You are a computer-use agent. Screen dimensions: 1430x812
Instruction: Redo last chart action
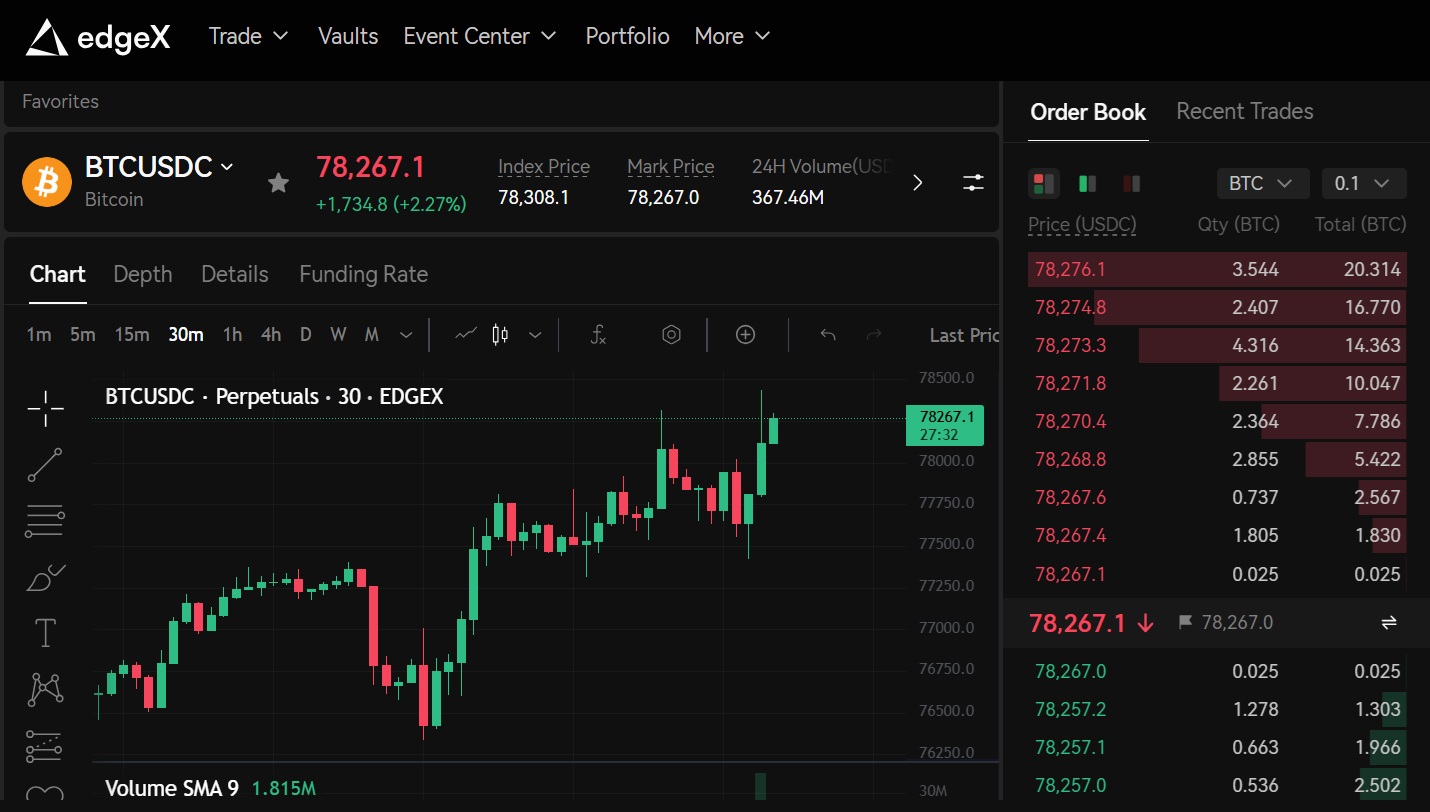[x=874, y=335]
